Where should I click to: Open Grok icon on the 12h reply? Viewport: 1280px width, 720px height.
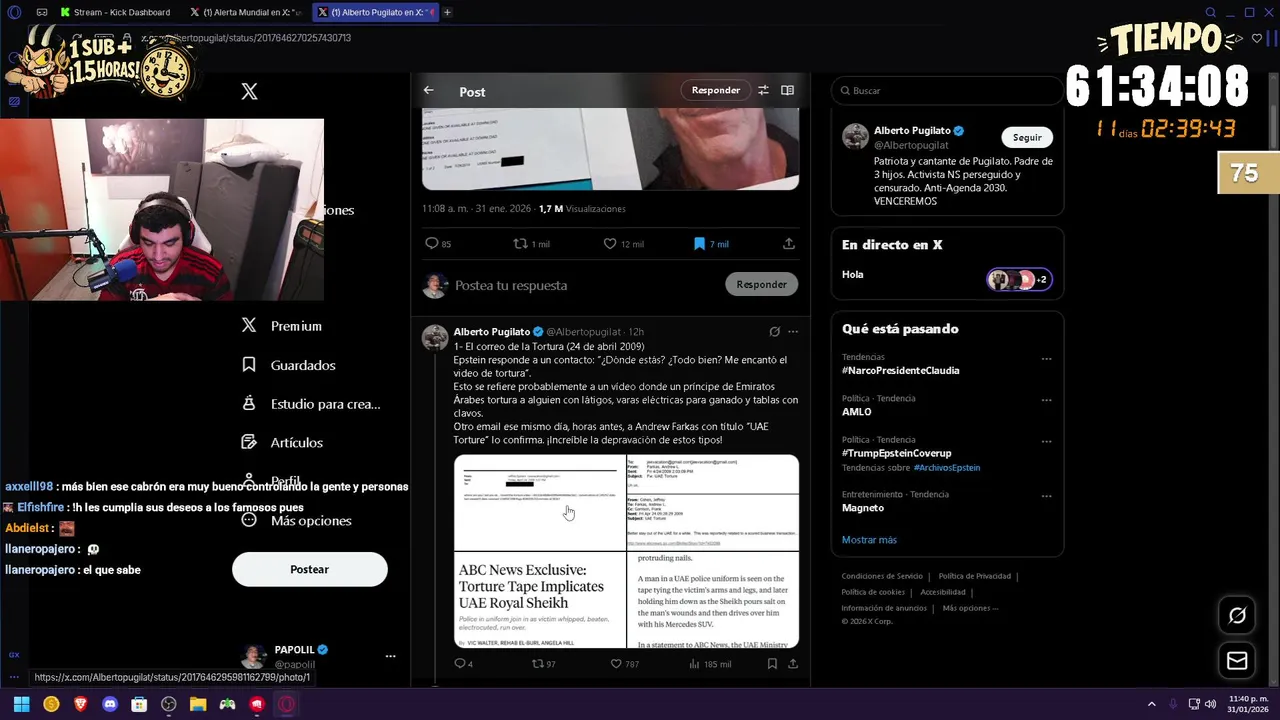click(x=774, y=331)
